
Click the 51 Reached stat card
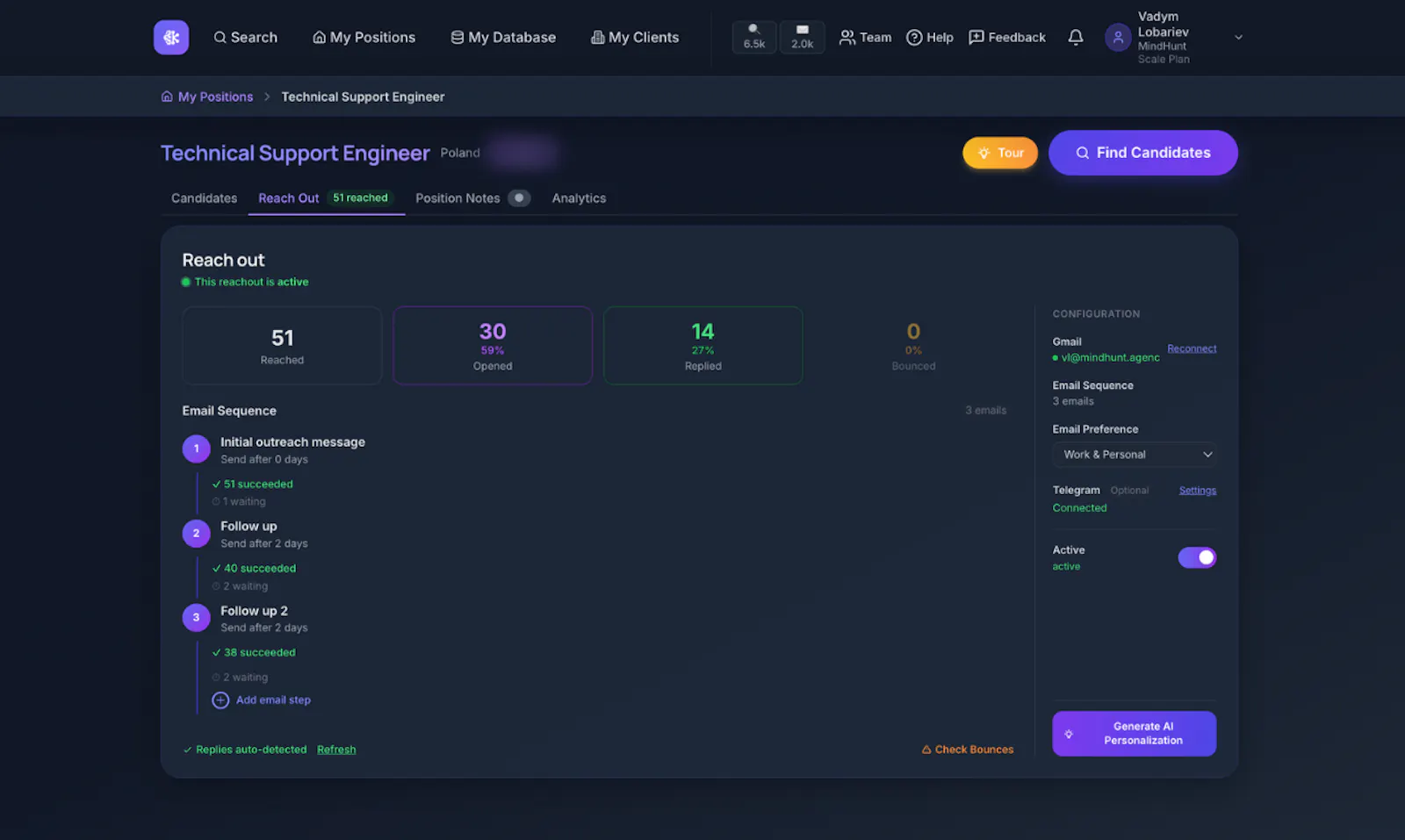282,346
